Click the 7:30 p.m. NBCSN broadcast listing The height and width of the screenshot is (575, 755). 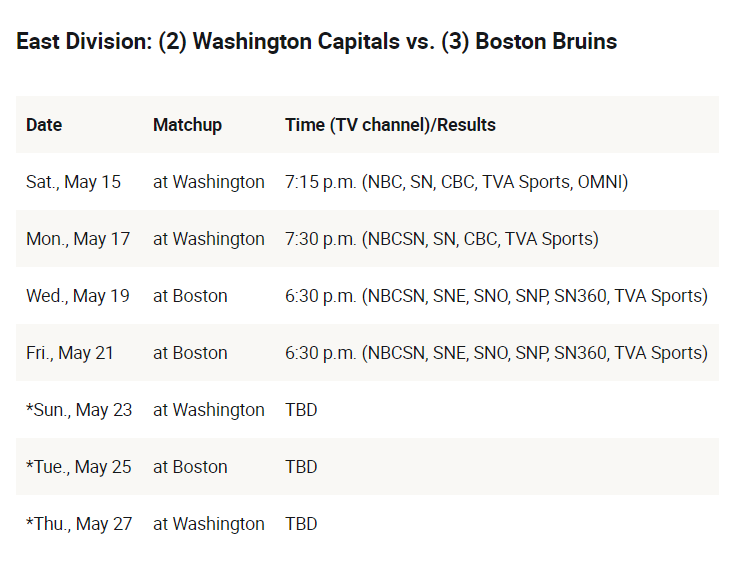coord(442,239)
